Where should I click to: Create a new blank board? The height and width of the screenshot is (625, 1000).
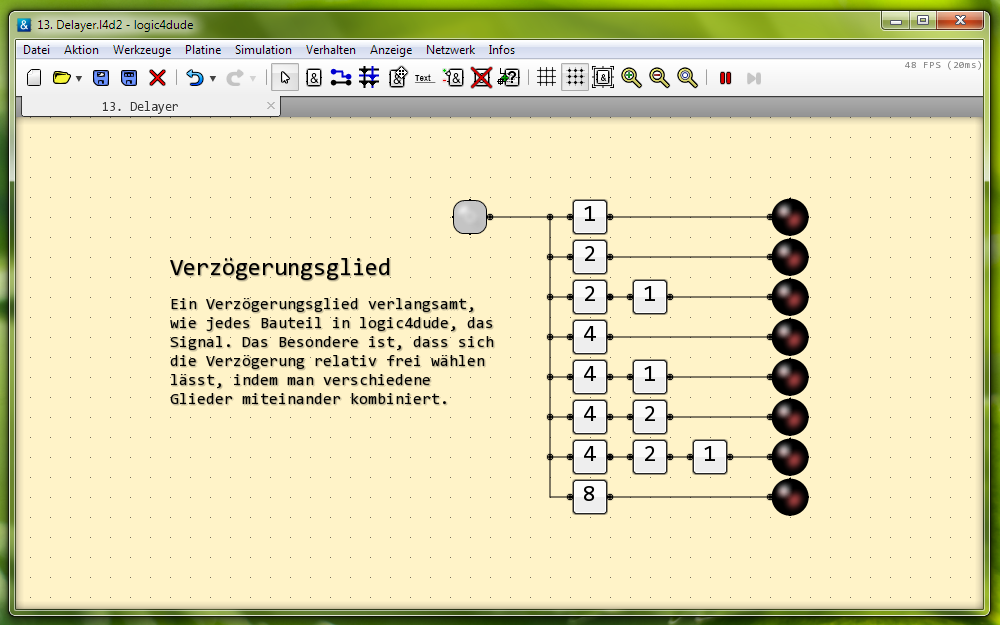(x=34, y=78)
